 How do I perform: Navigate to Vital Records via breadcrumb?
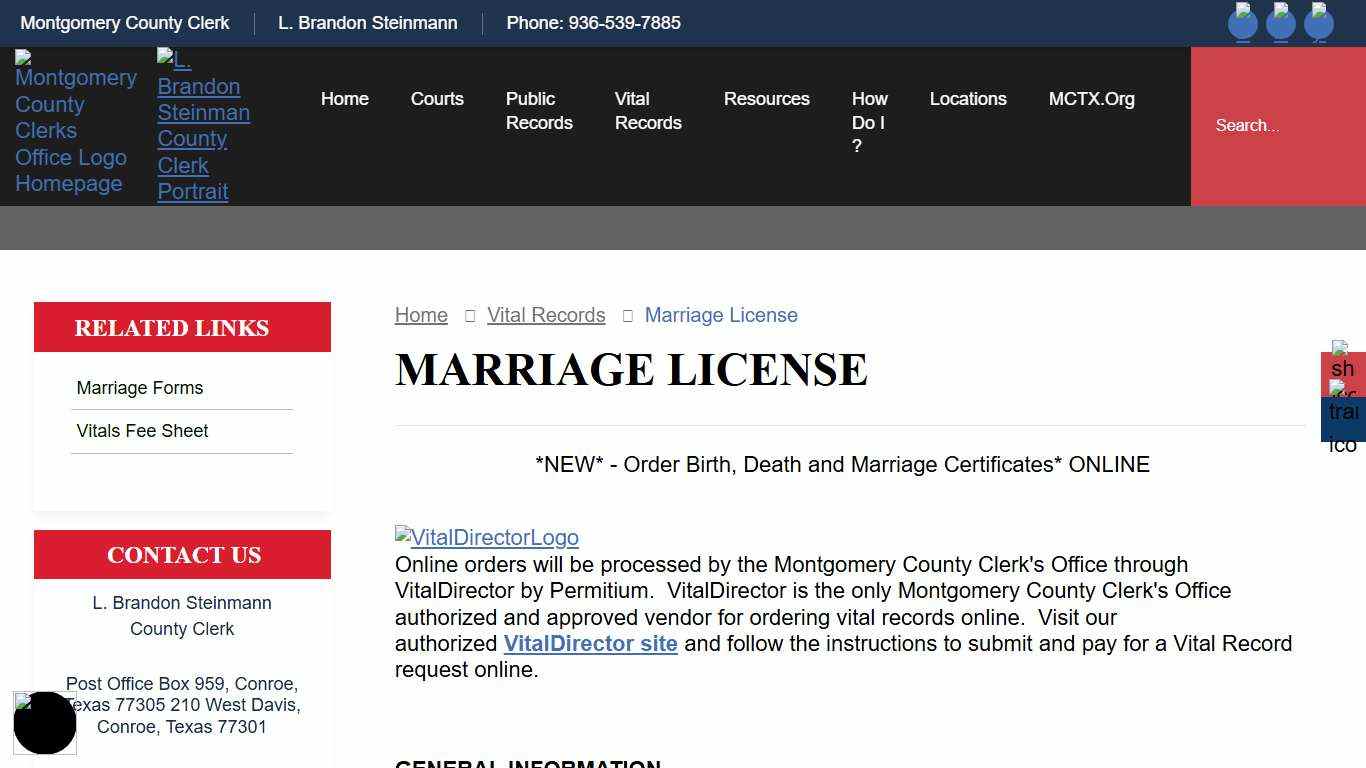click(546, 315)
